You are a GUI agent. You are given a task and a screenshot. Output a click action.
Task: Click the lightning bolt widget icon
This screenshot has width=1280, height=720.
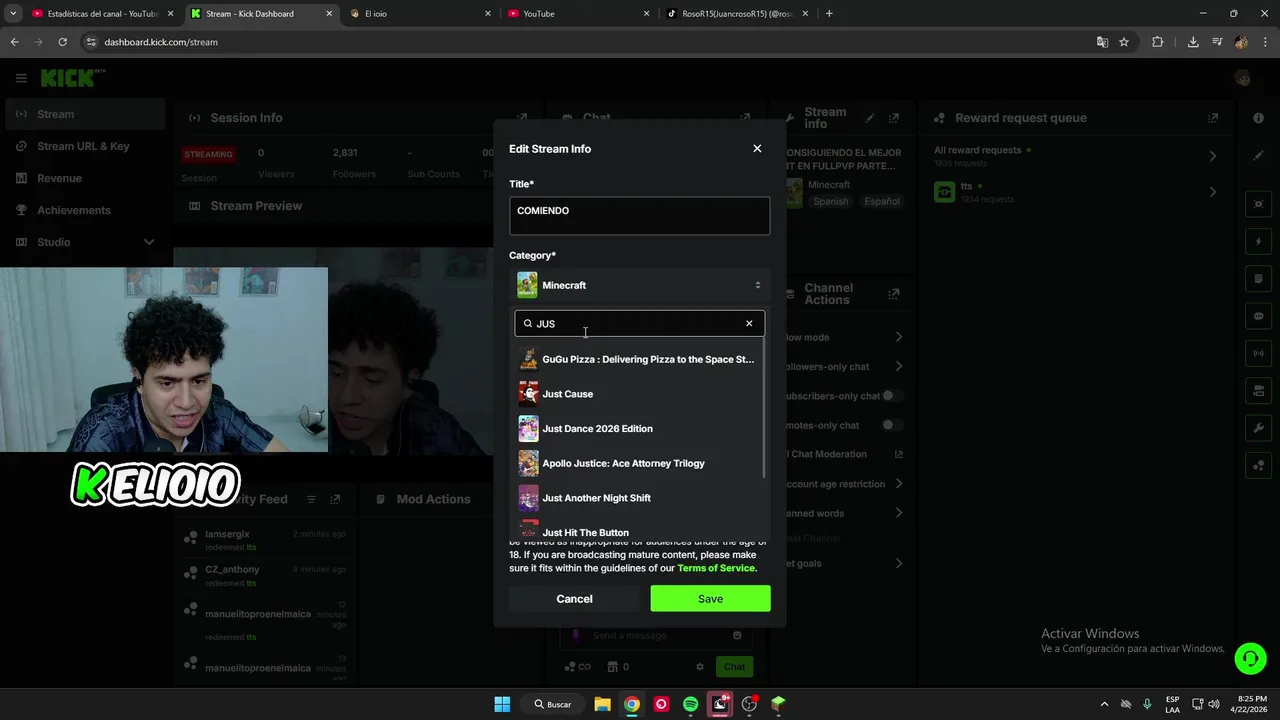coord(1259,242)
